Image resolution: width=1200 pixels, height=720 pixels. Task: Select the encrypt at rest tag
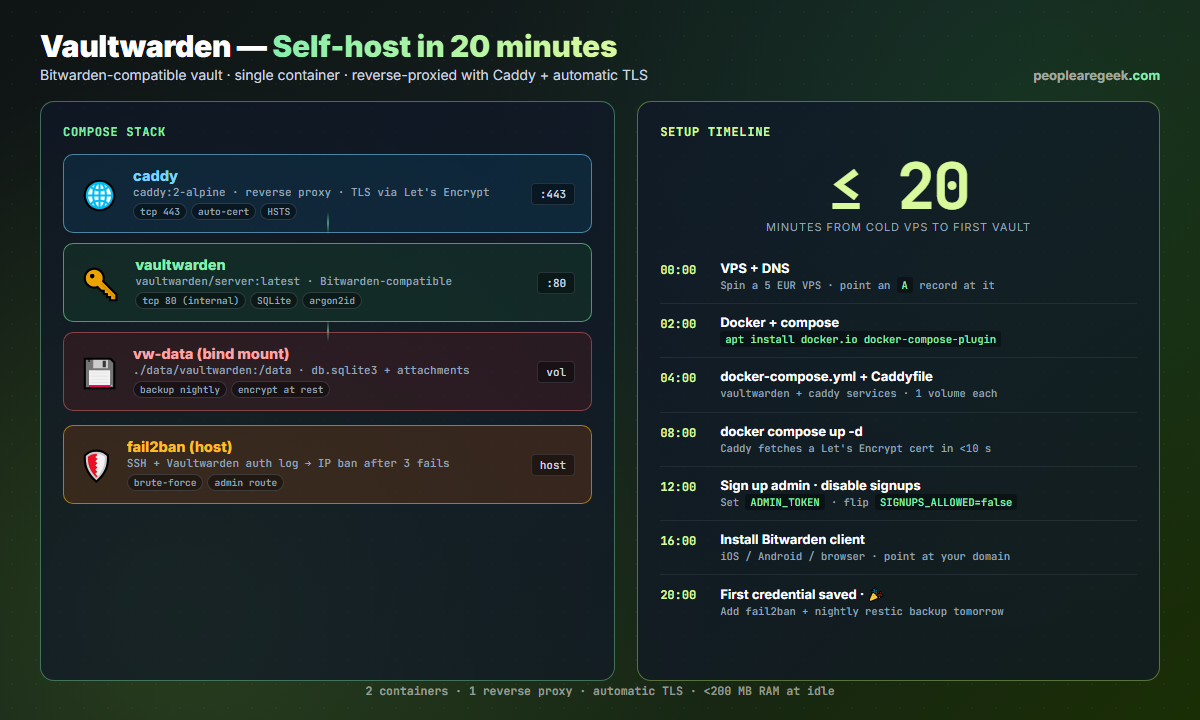[280, 390]
